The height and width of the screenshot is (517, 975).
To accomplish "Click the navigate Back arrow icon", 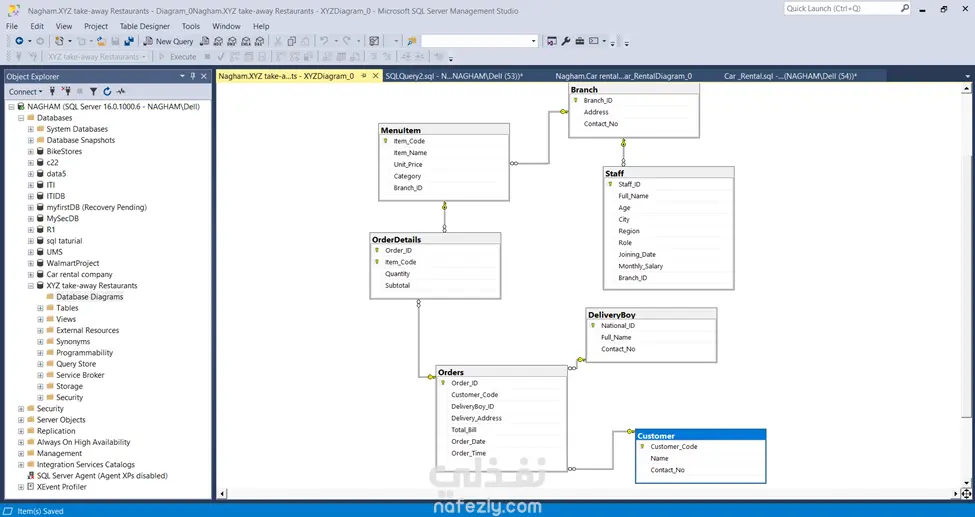I will tap(19, 41).
